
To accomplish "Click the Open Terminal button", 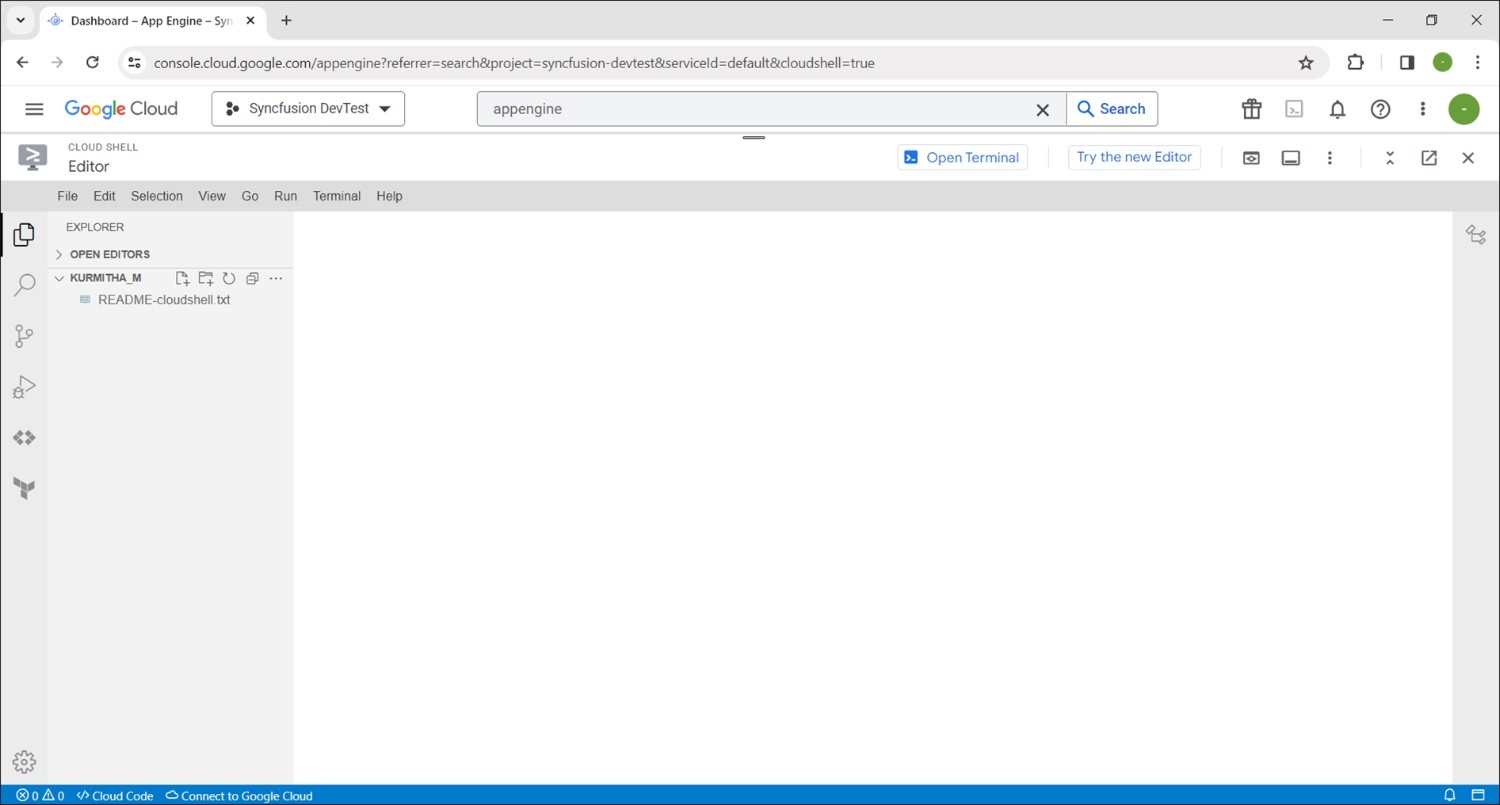I will coord(962,157).
